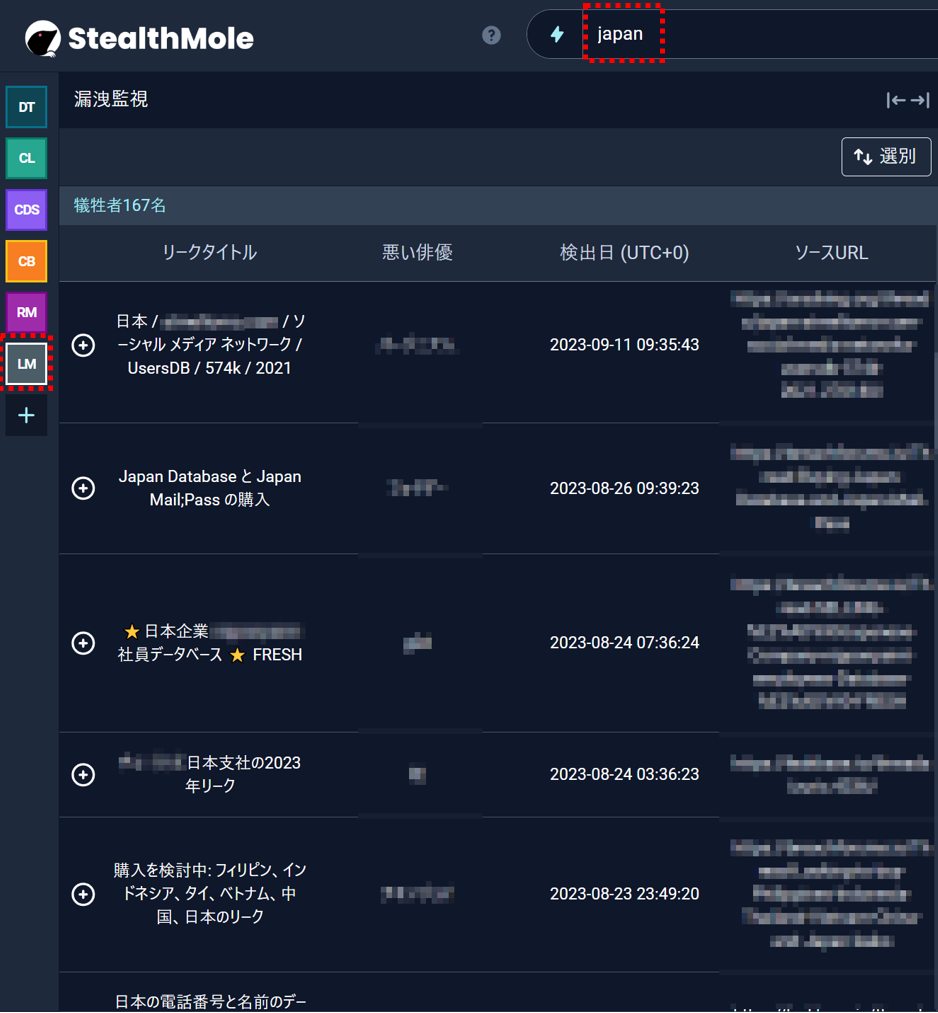This screenshot has width=938, height=1013.
Task: Toggle panel width with arrows icon
Action: [x=907, y=100]
